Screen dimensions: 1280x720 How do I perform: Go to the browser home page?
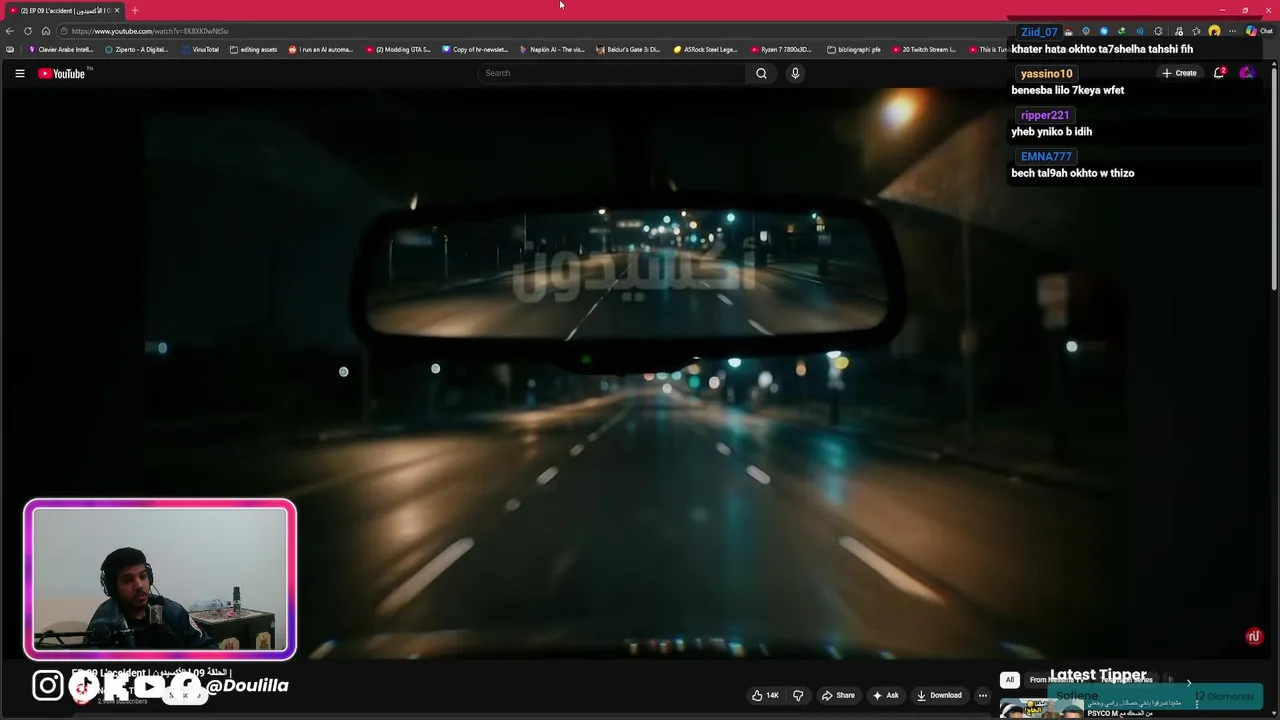click(x=46, y=31)
